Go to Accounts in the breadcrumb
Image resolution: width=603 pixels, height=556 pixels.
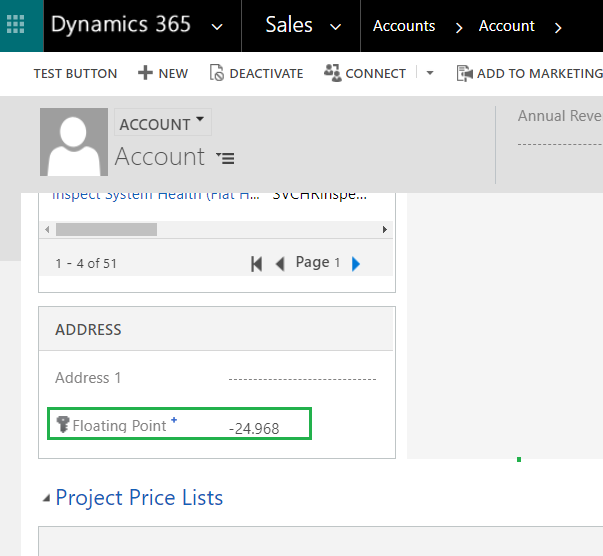coord(404,26)
